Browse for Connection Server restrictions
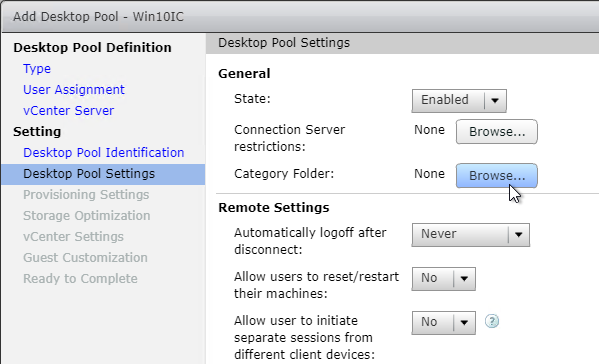This screenshot has height=364, width=599. 497,132
